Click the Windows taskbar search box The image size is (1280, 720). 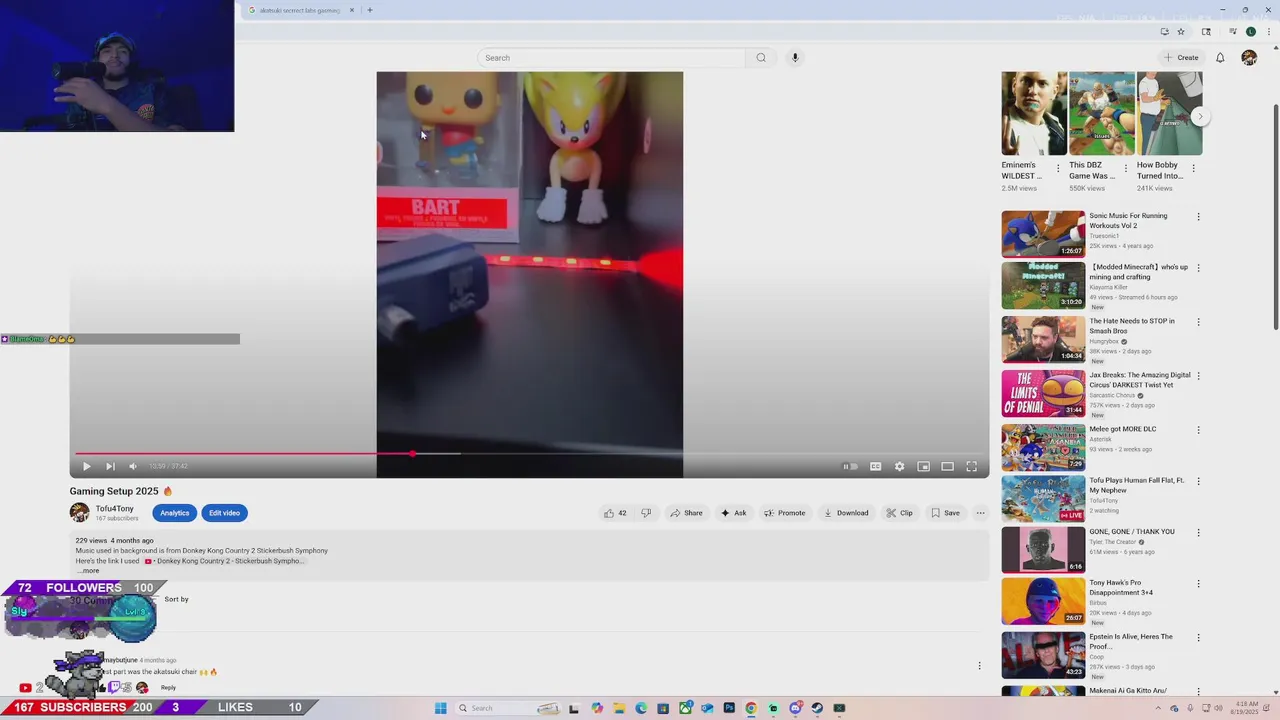(508, 708)
